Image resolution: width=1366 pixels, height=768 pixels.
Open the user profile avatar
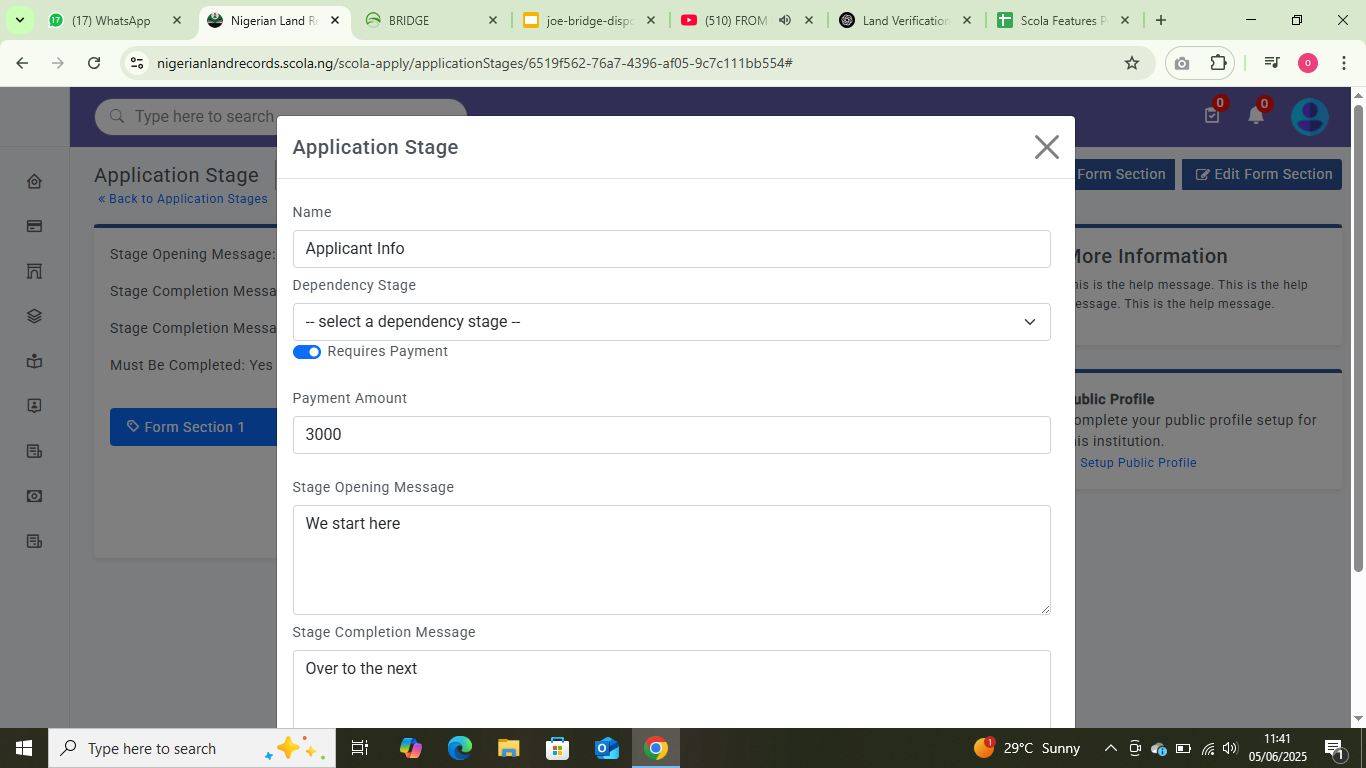click(x=1309, y=117)
